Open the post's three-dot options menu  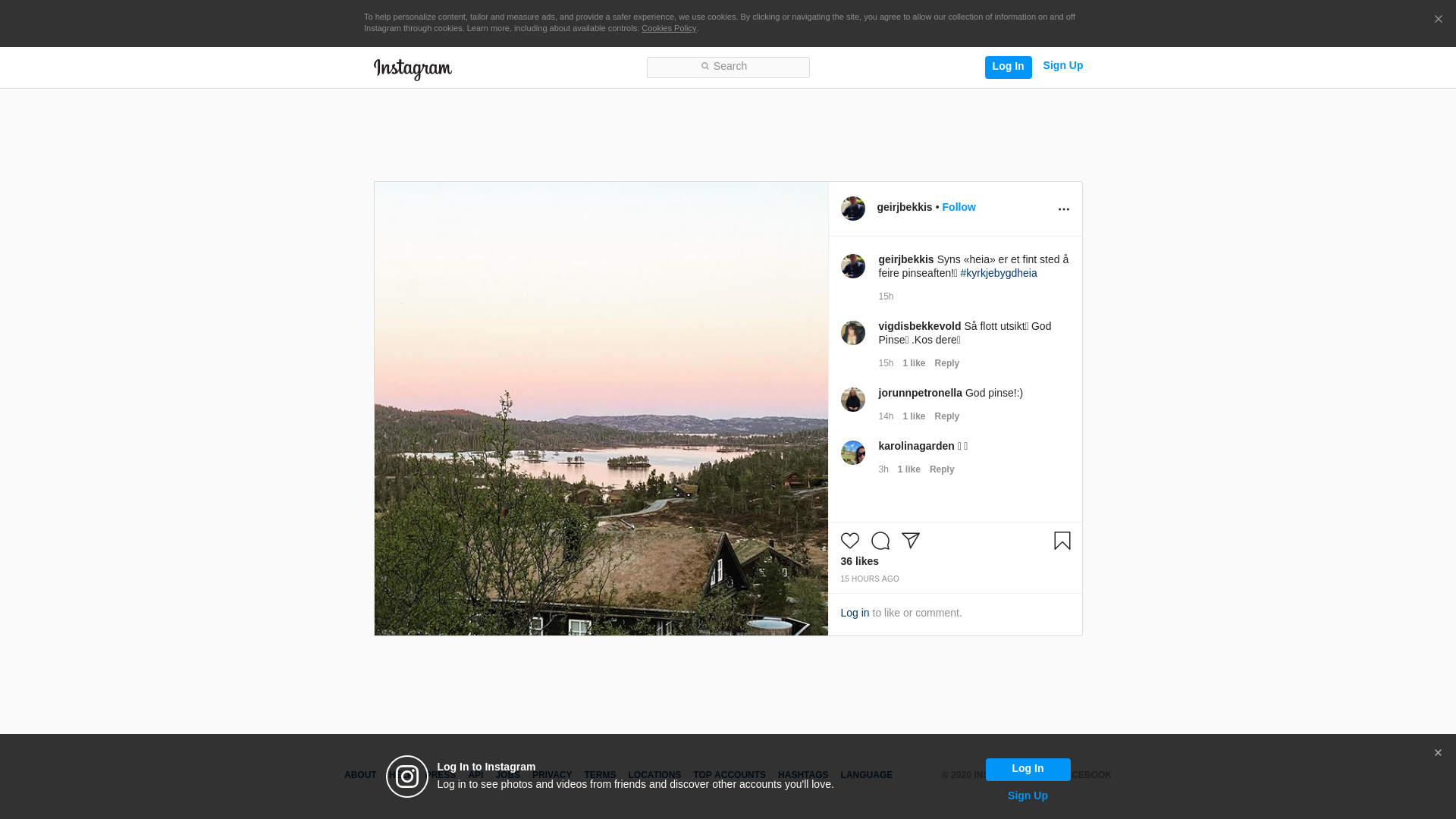1063,209
